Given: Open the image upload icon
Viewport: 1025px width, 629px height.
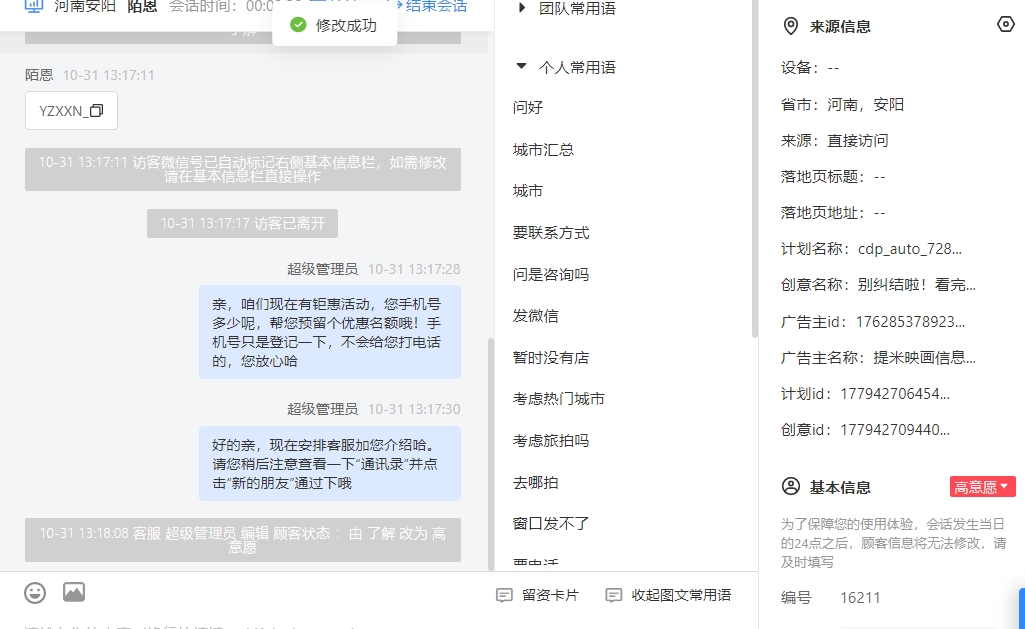Looking at the screenshot, I should pyautogui.click(x=74, y=592).
